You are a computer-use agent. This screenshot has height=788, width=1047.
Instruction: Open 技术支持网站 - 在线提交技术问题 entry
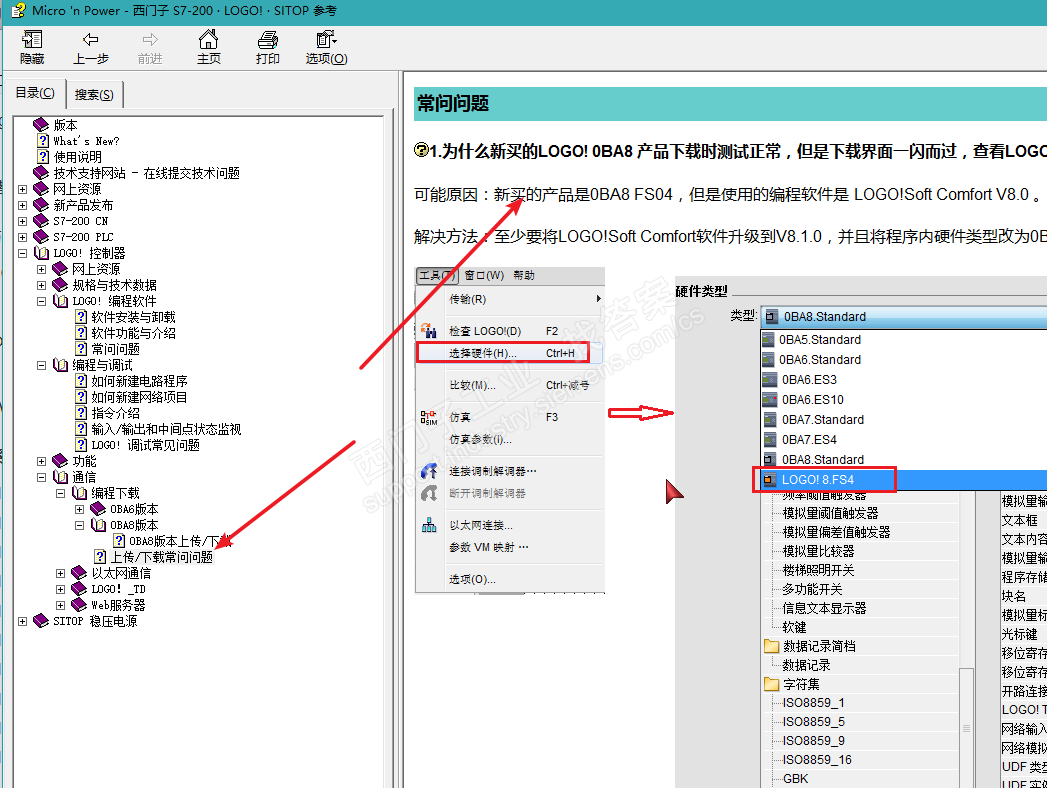pyautogui.click(x=146, y=173)
